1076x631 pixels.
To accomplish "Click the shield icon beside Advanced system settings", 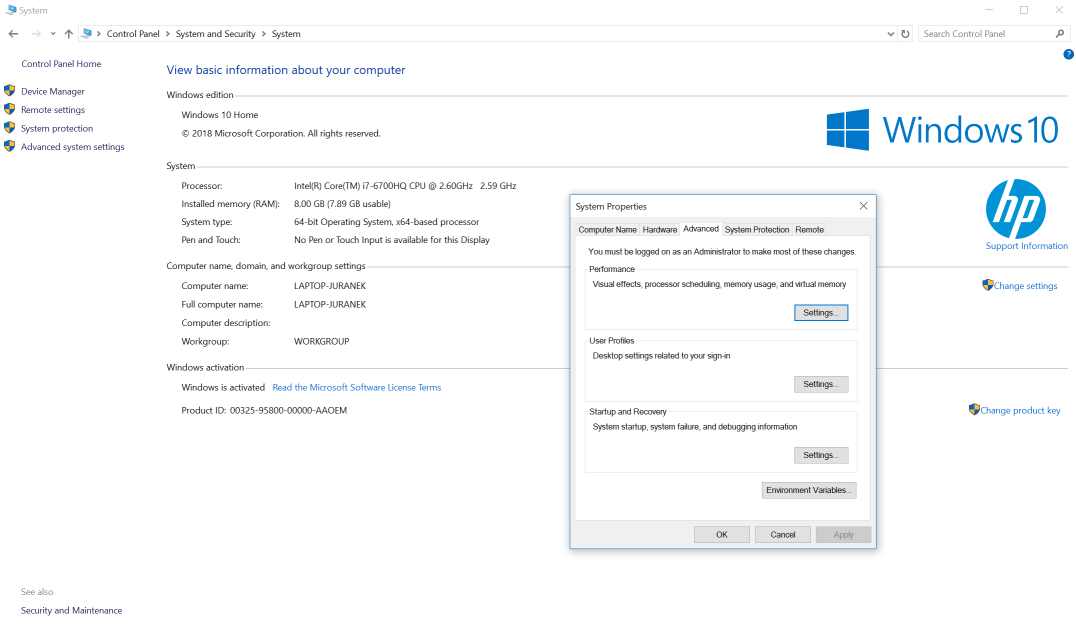I will [10, 146].
